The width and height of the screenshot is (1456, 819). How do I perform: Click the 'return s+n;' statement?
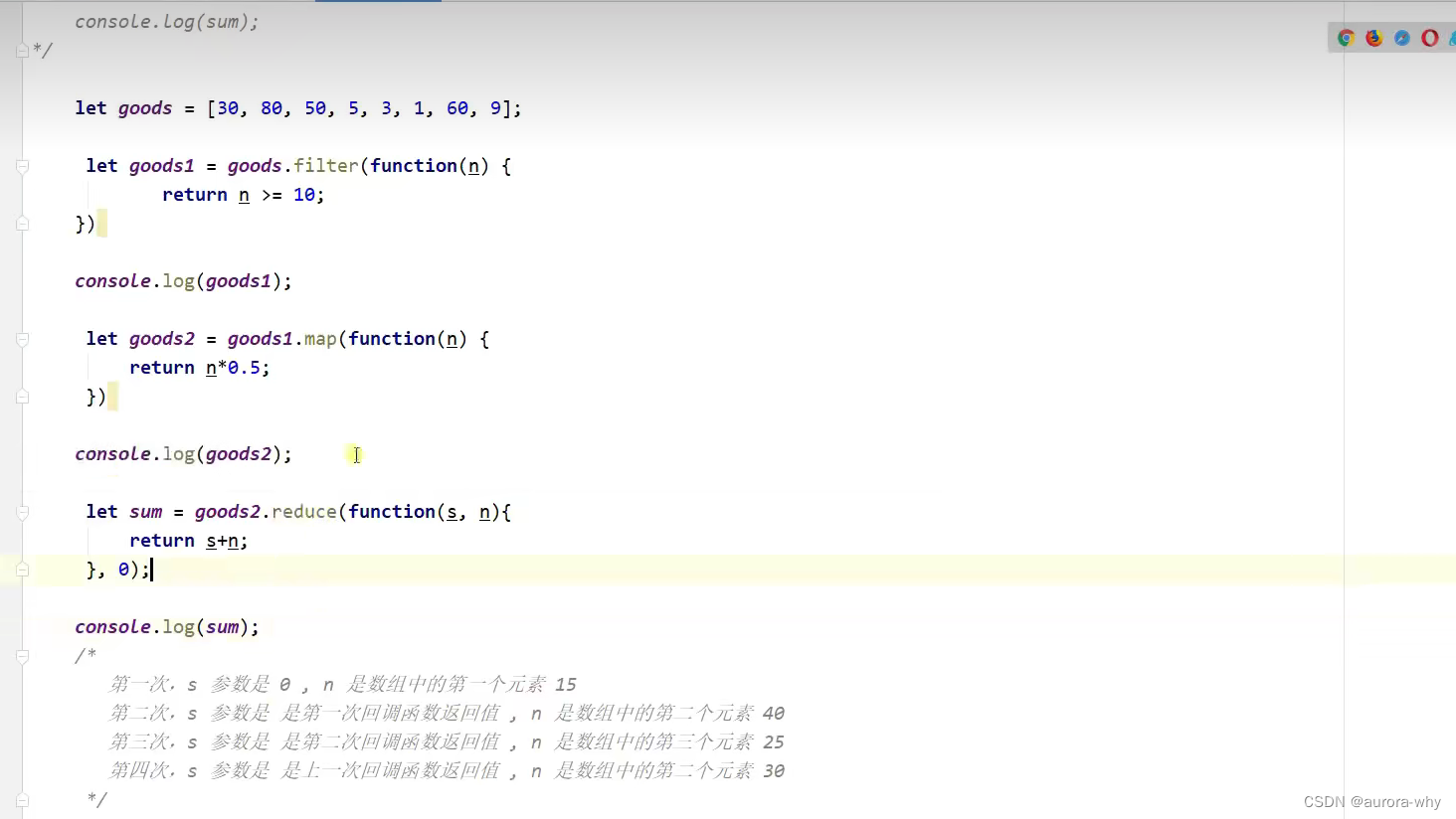click(189, 541)
